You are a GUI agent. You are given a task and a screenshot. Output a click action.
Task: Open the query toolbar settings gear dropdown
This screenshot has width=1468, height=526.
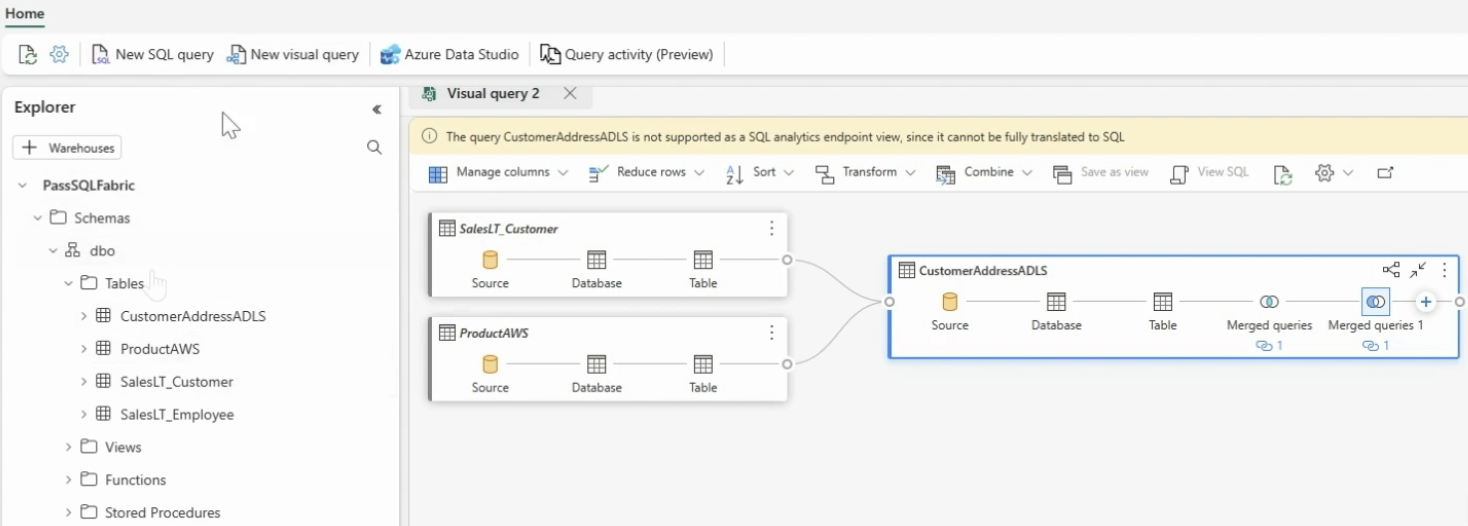[1334, 173]
